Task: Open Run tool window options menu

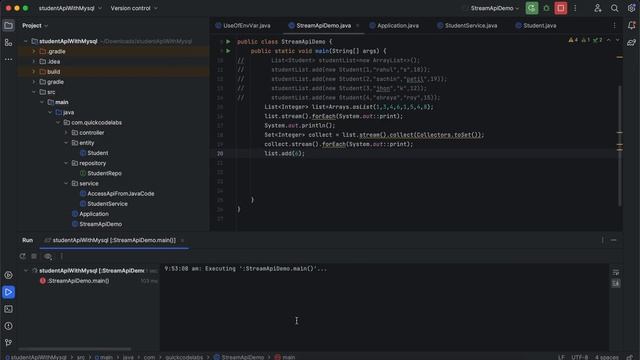Action: pyautogui.click(x=602, y=240)
